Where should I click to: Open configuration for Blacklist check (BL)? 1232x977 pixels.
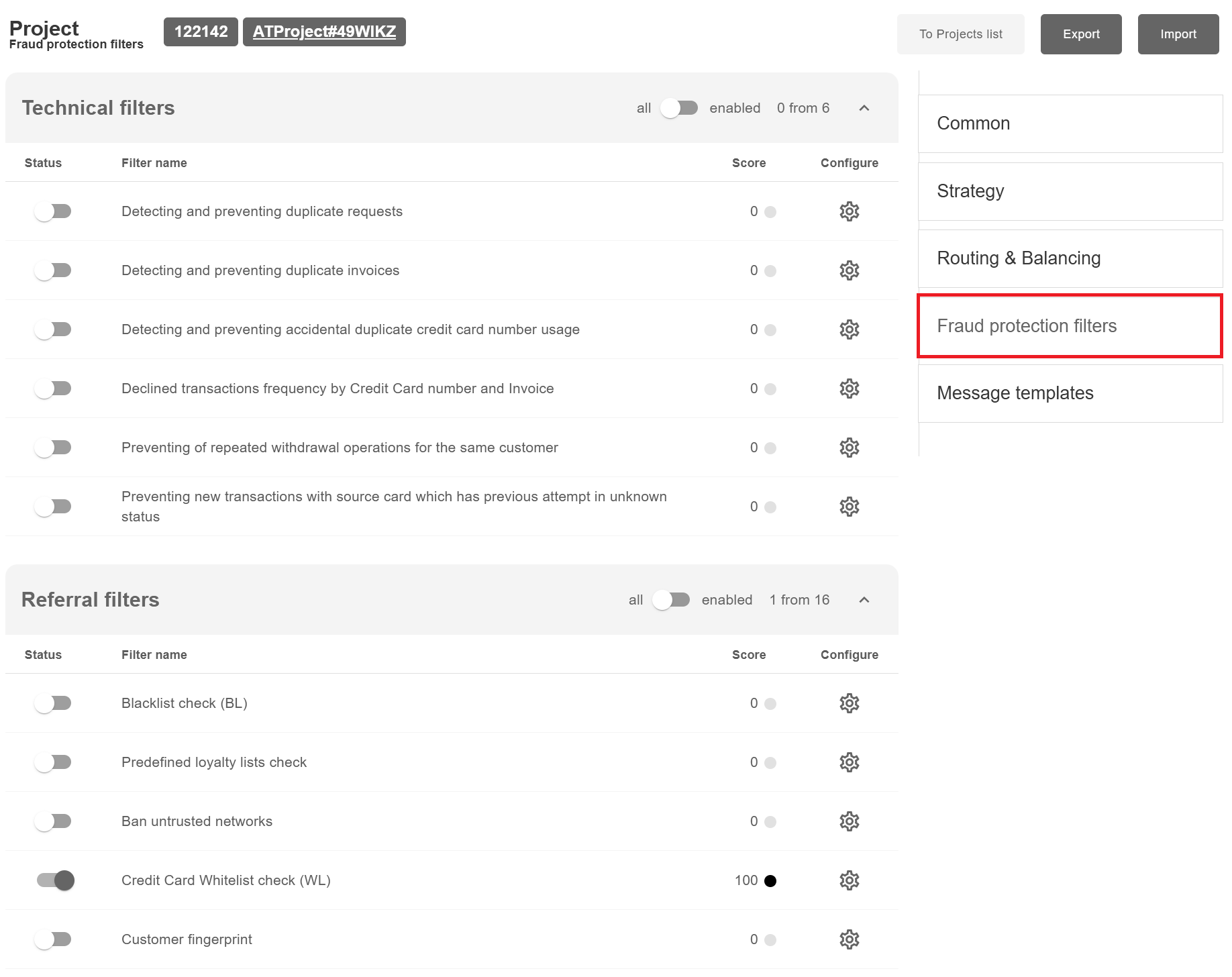tap(849, 703)
